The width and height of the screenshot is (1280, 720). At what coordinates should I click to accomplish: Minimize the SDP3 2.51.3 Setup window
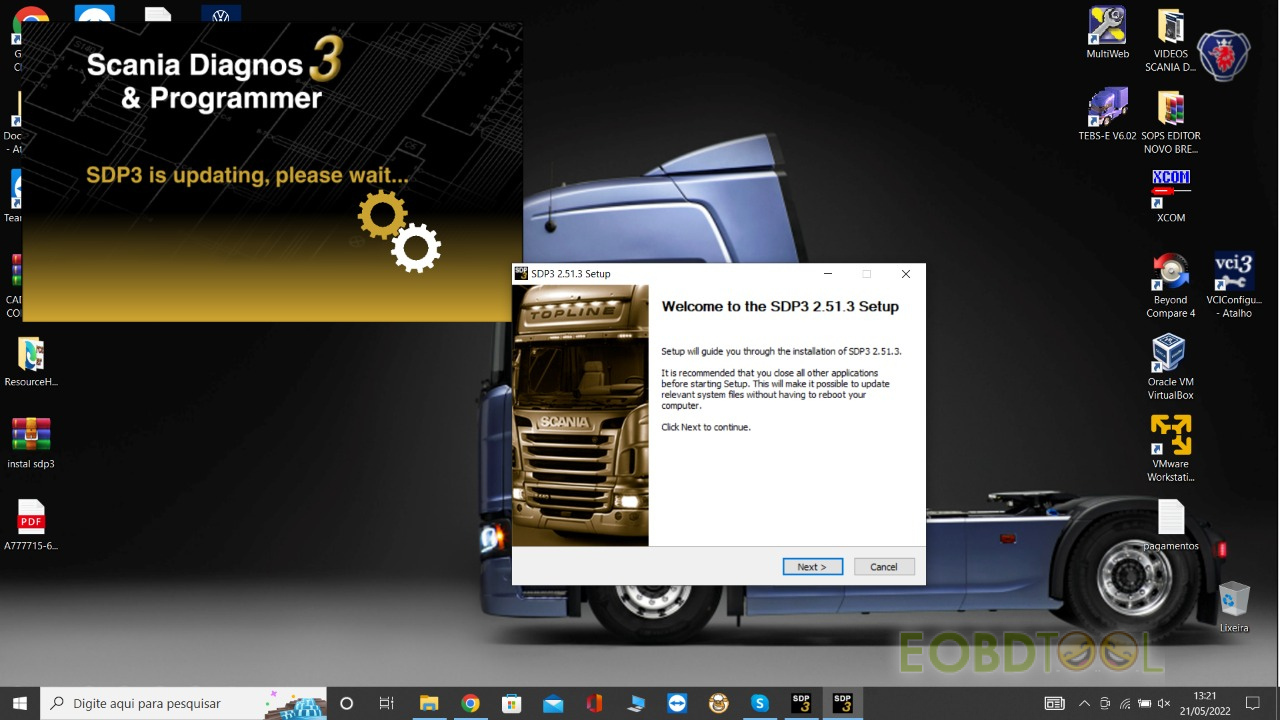point(828,274)
